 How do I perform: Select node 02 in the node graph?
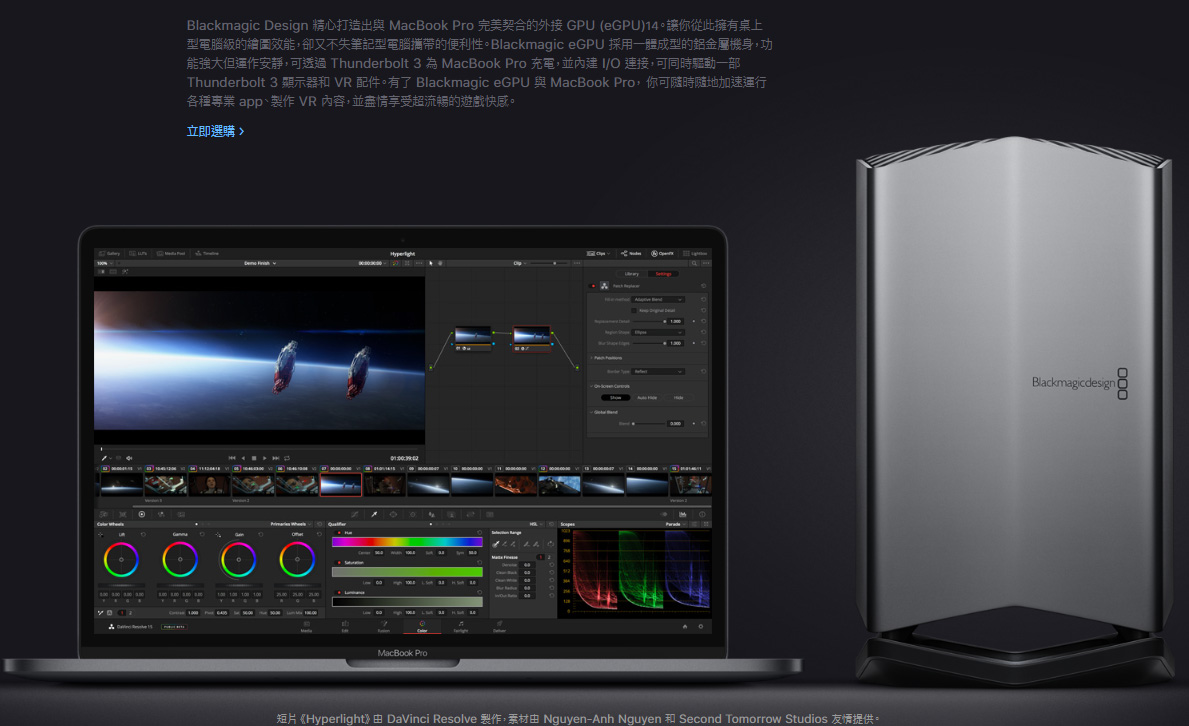(532, 339)
